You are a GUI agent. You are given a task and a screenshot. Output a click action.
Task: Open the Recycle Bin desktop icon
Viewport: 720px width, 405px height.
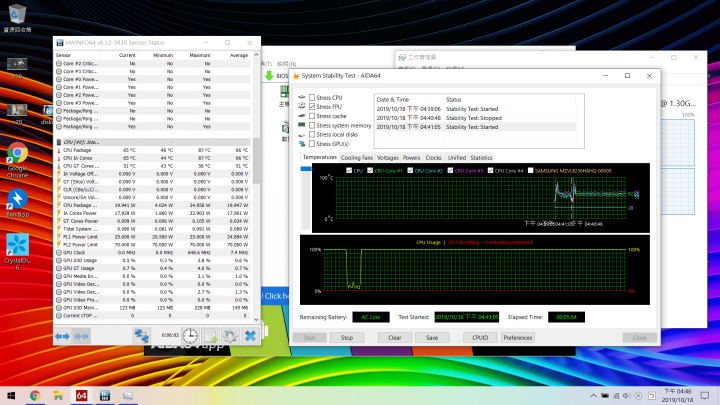pos(17,18)
